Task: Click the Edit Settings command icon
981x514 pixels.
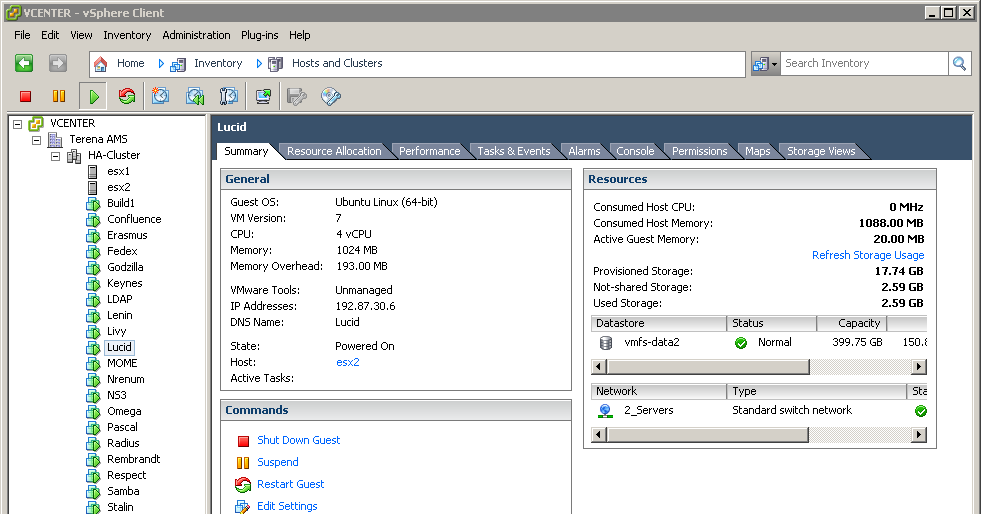Action: 242,506
